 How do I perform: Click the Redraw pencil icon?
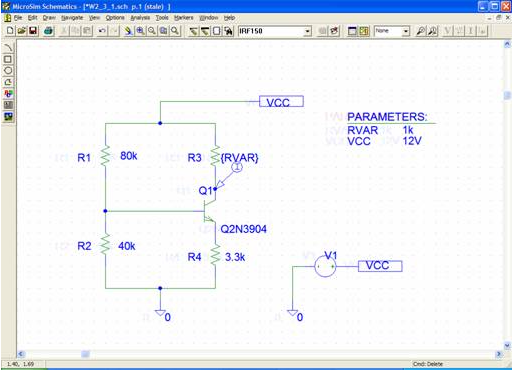point(128,31)
